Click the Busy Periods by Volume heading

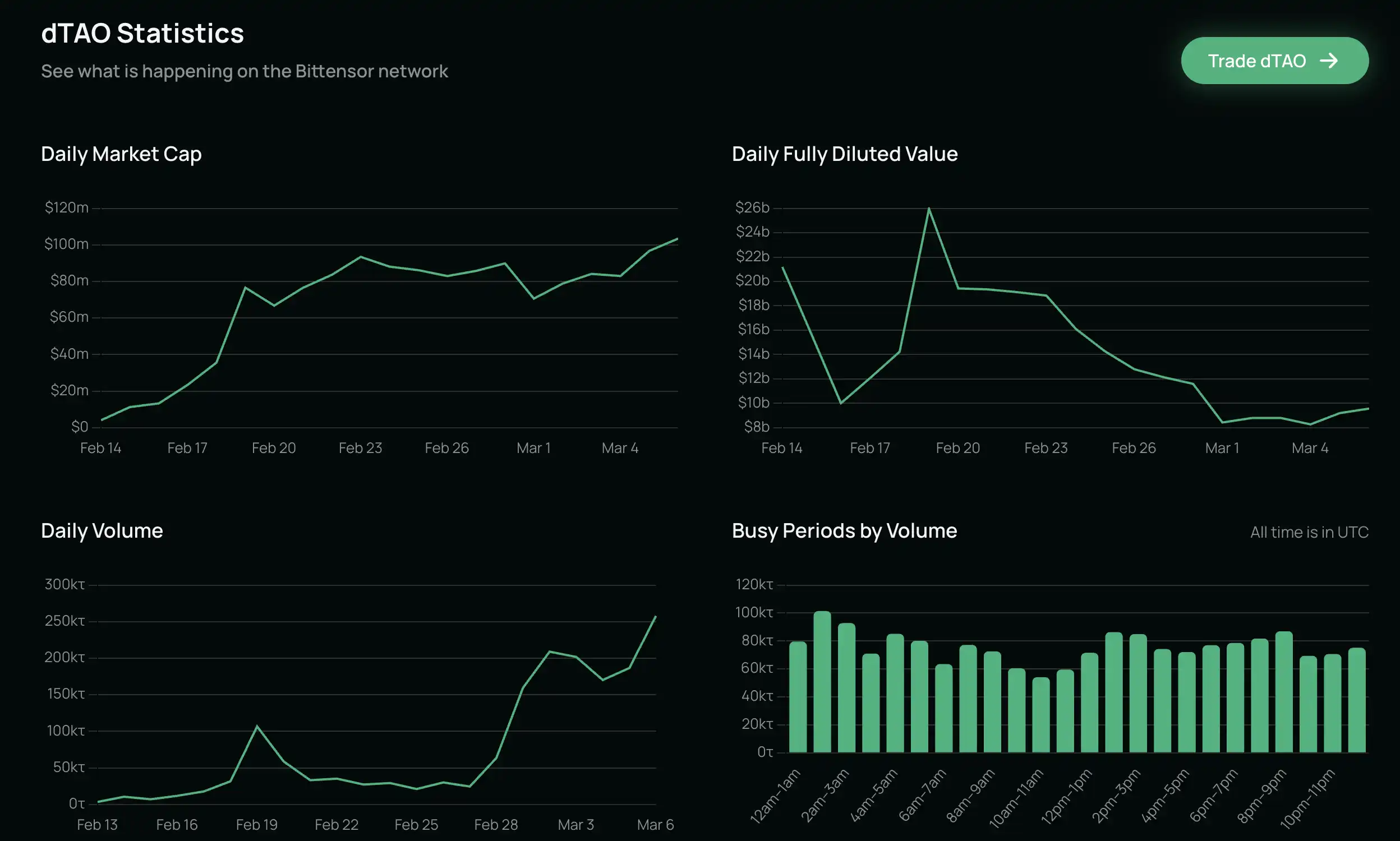pos(844,531)
